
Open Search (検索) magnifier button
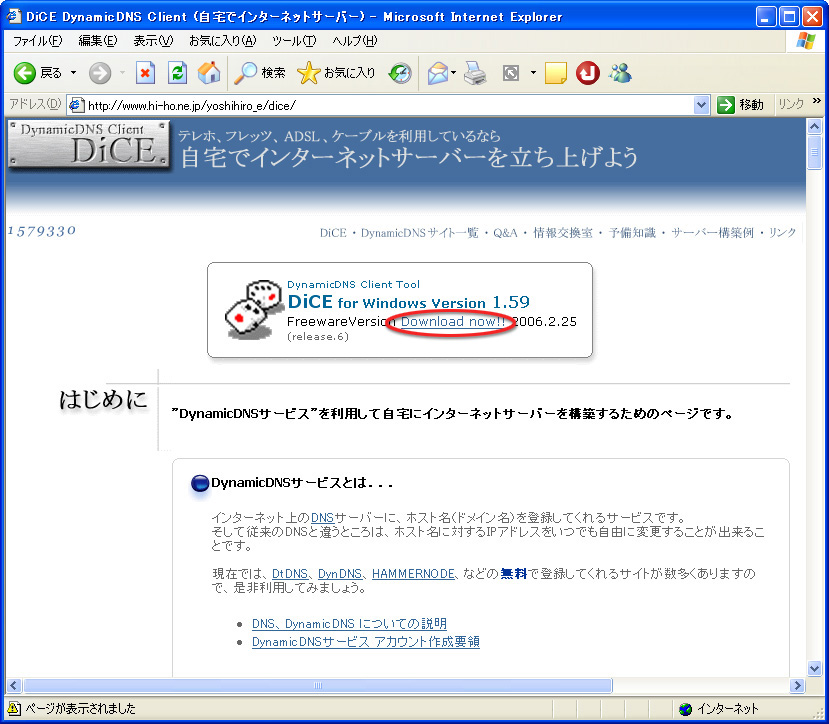[260, 73]
